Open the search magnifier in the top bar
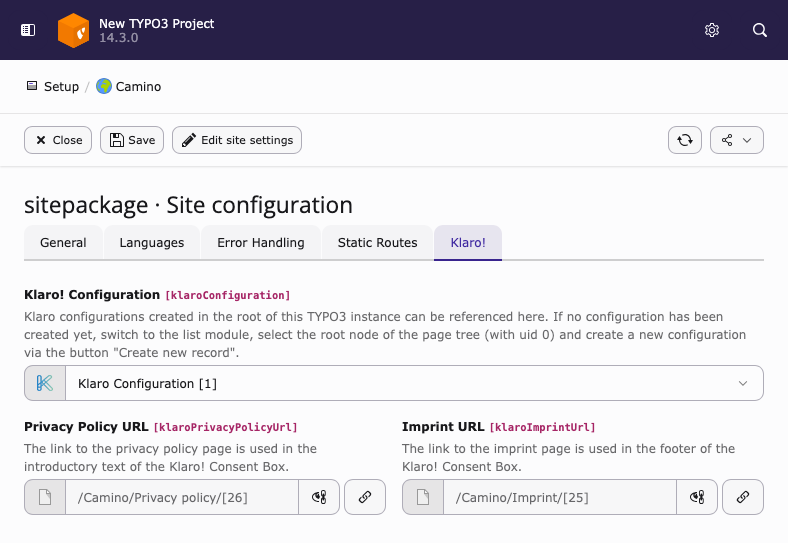788x543 pixels. coord(760,30)
